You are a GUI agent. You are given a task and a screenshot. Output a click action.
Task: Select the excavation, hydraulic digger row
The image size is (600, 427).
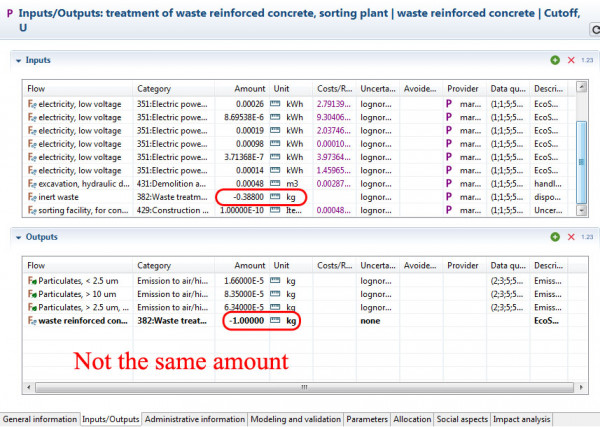(x=299, y=184)
